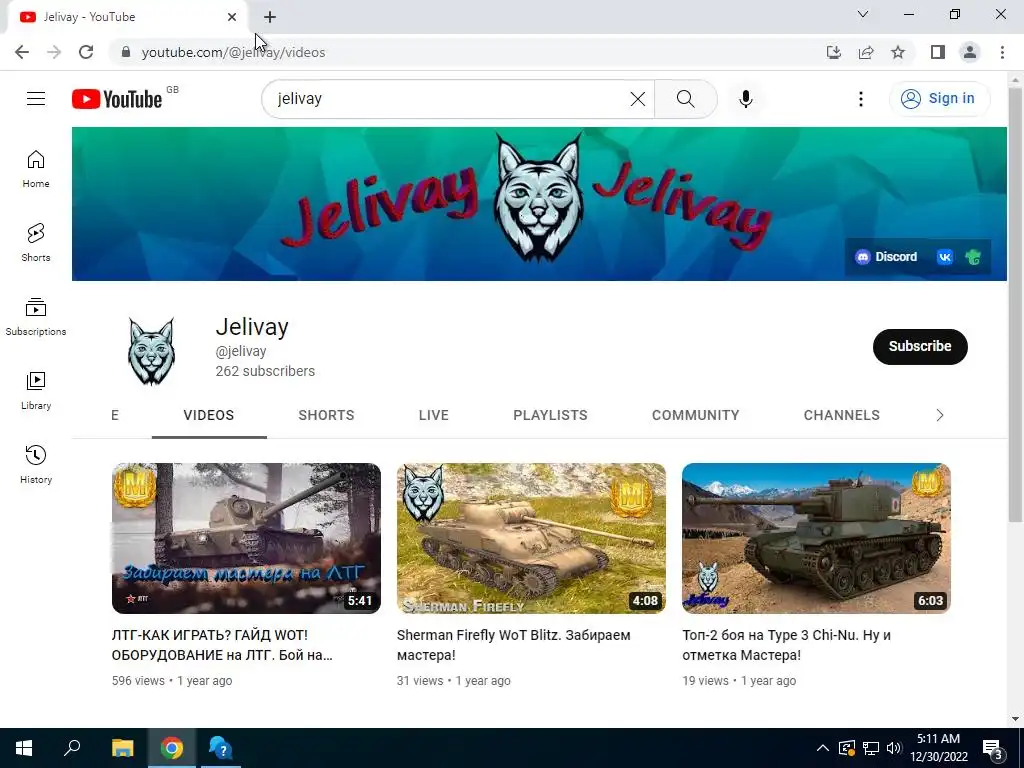Open the Windows Start menu
Image resolution: width=1024 pixels, height=768 pixels.
point(24,748)
